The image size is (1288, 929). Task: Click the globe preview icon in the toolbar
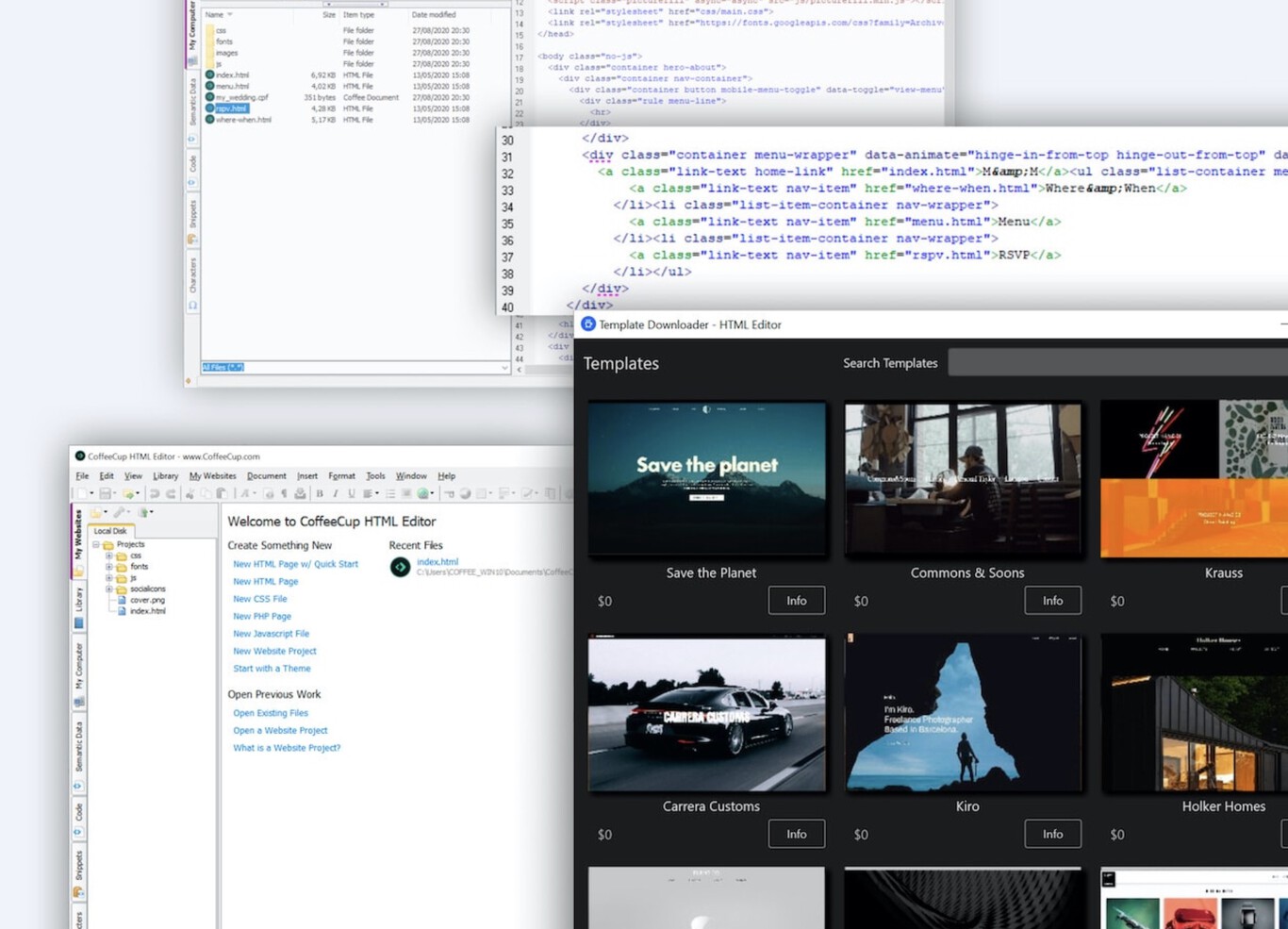(x=421, y=494)
